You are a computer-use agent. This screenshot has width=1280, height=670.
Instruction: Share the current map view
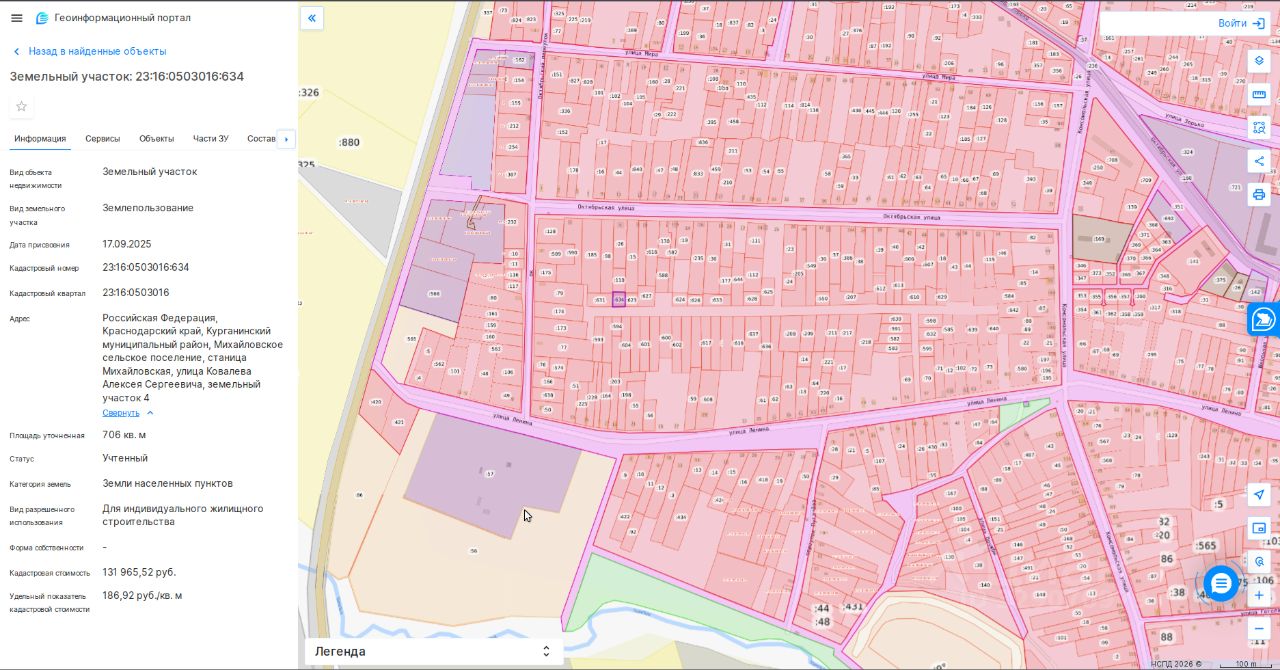click(x=1259, y=161)
